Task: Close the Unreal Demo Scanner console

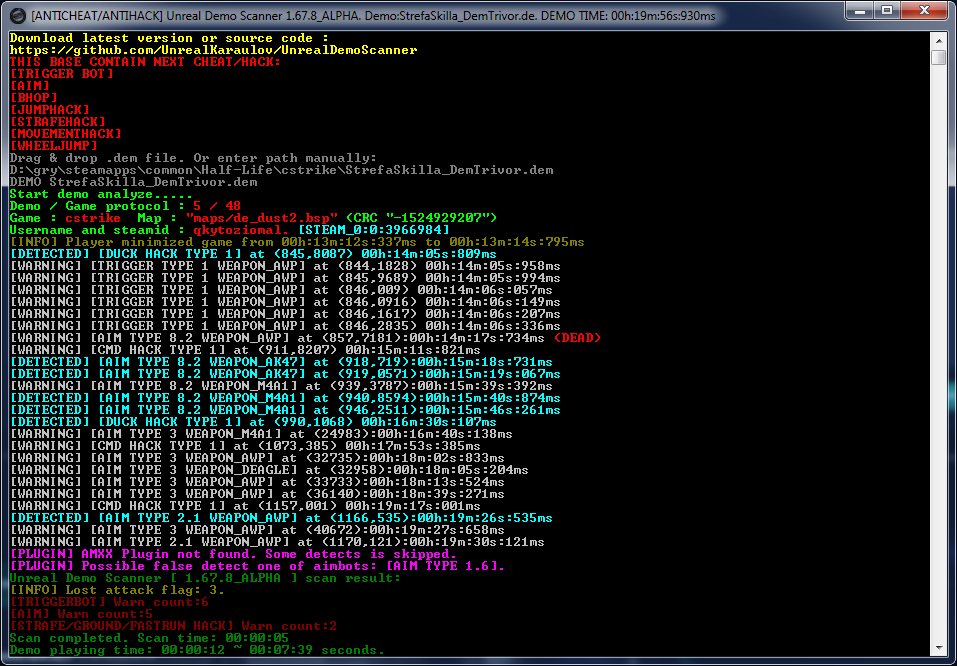Action: [x=924, y=11]
